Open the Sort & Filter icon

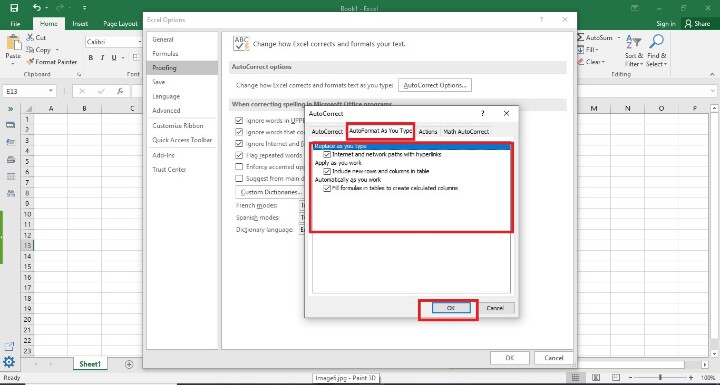633,42
